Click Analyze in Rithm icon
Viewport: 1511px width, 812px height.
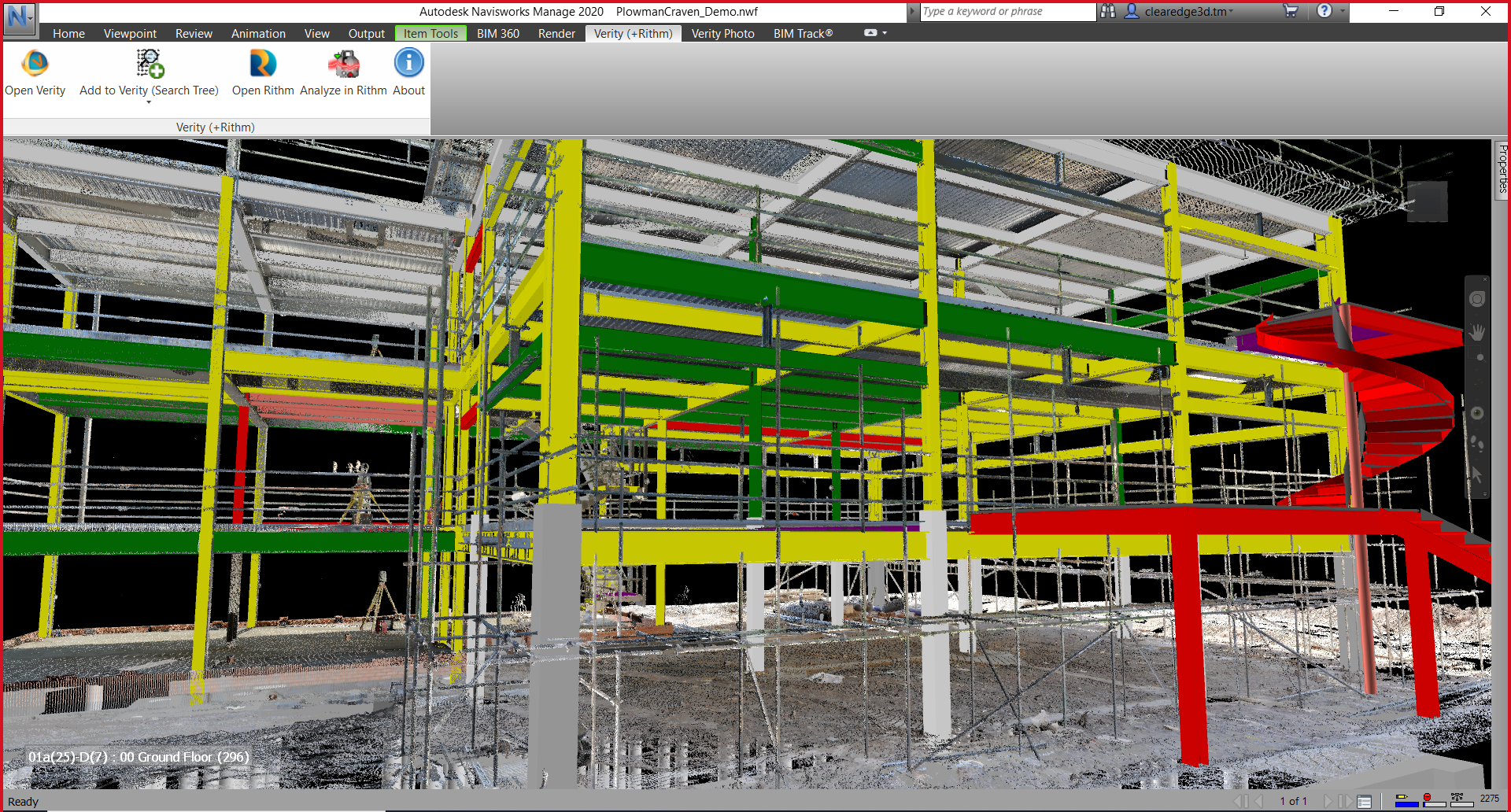pyautogui.click(x=343, y=64)
